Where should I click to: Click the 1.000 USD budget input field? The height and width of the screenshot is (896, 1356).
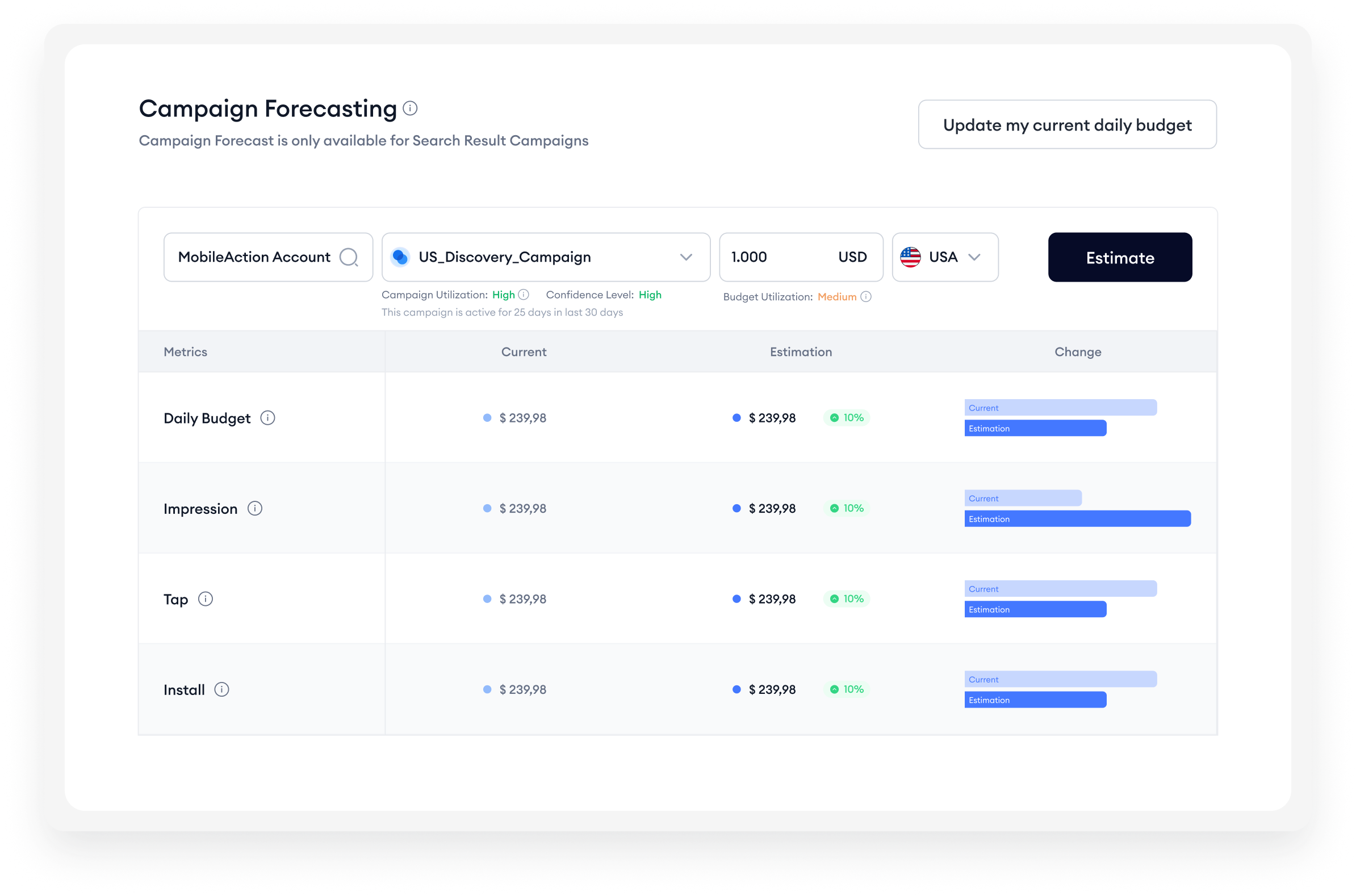coord(801,257)
